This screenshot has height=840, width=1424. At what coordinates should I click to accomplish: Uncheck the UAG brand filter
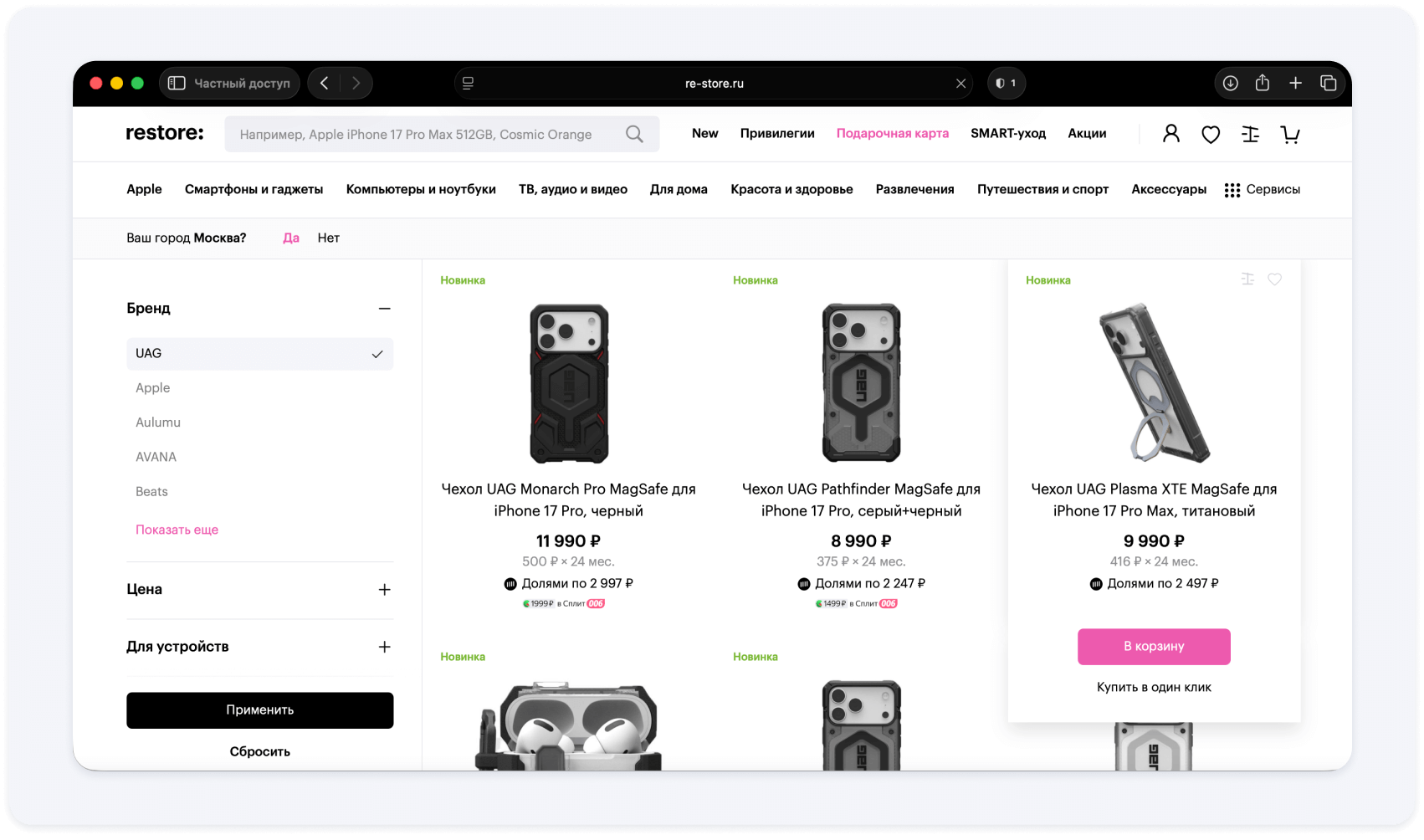[259, 354]
